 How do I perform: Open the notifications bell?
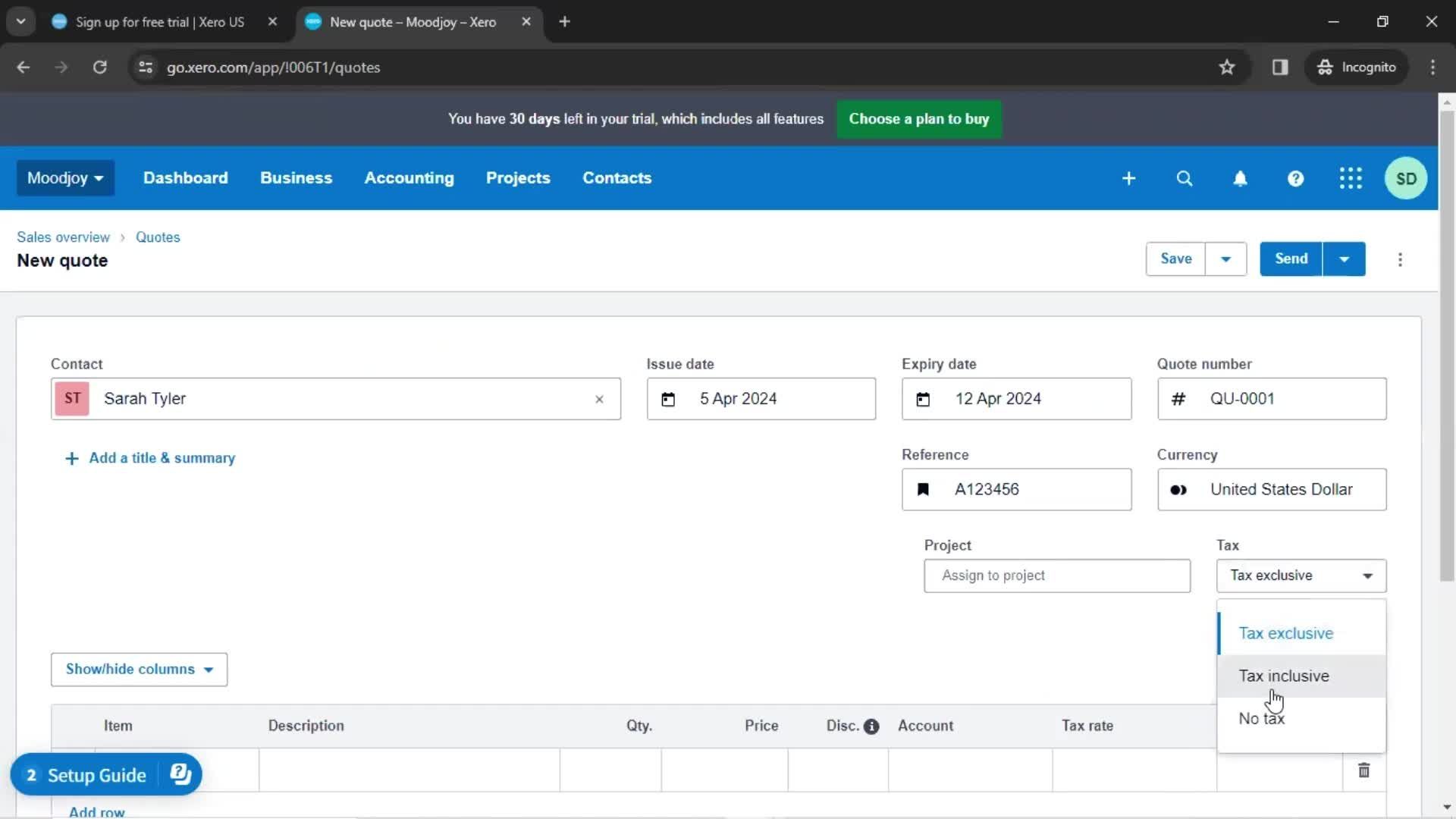tap(1240, 178)
